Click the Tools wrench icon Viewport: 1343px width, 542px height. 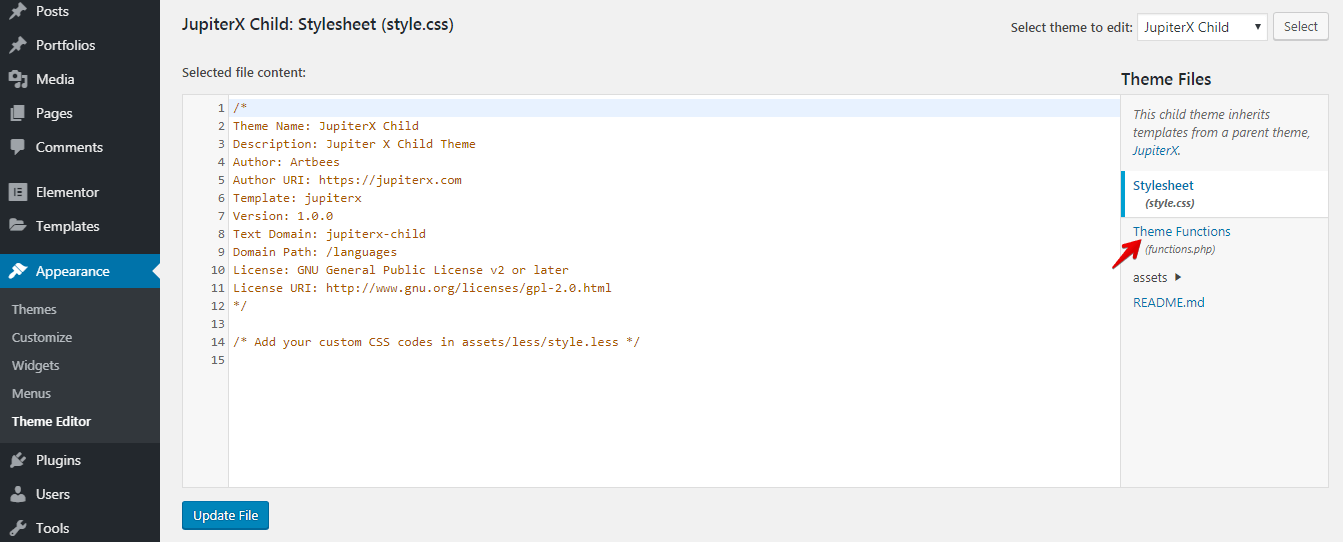pyautogui.click(x=17, y=528)
